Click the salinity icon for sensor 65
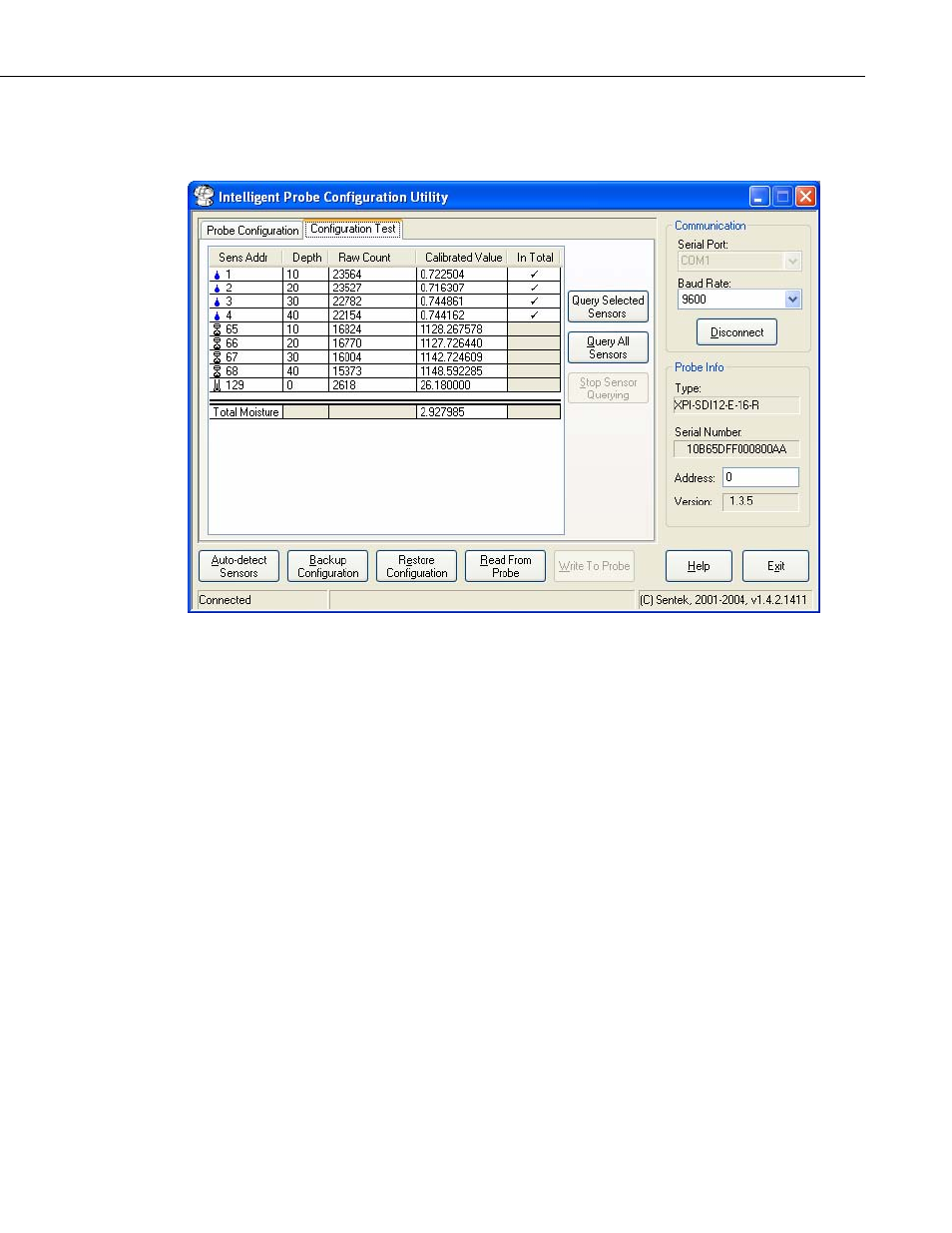The width and height of the screenshot is (952, 1233). [x=217, y=329]
